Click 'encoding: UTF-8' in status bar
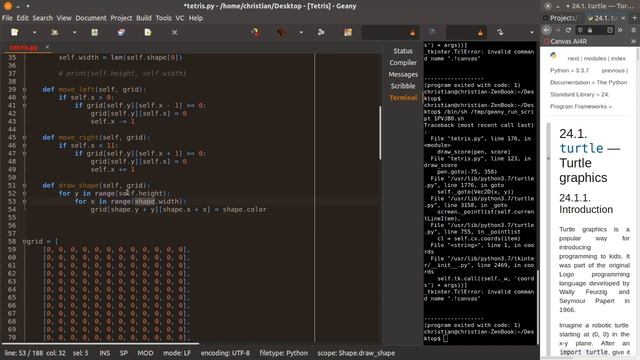 coord(225,353)
